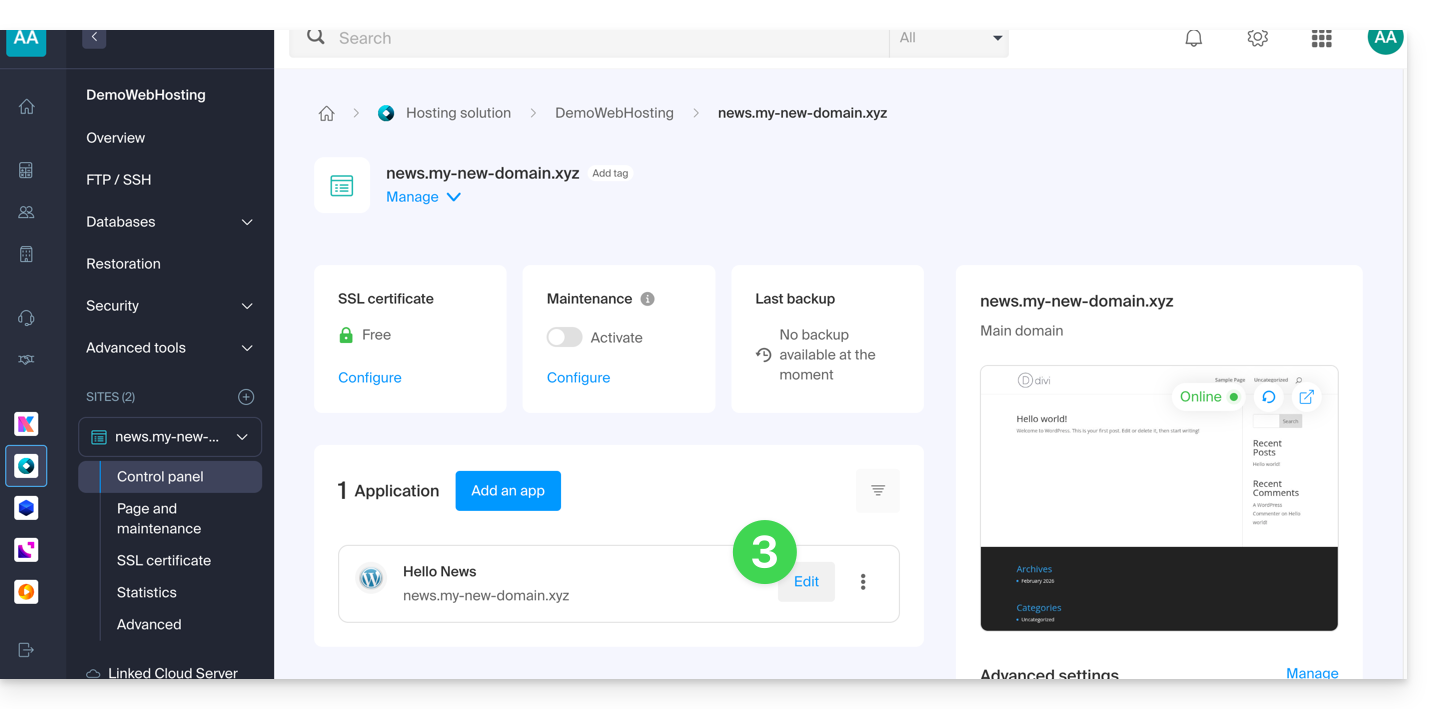Click the Add an app button
The height and width of the screenshot is (709, 1437).
coord(508,491)
